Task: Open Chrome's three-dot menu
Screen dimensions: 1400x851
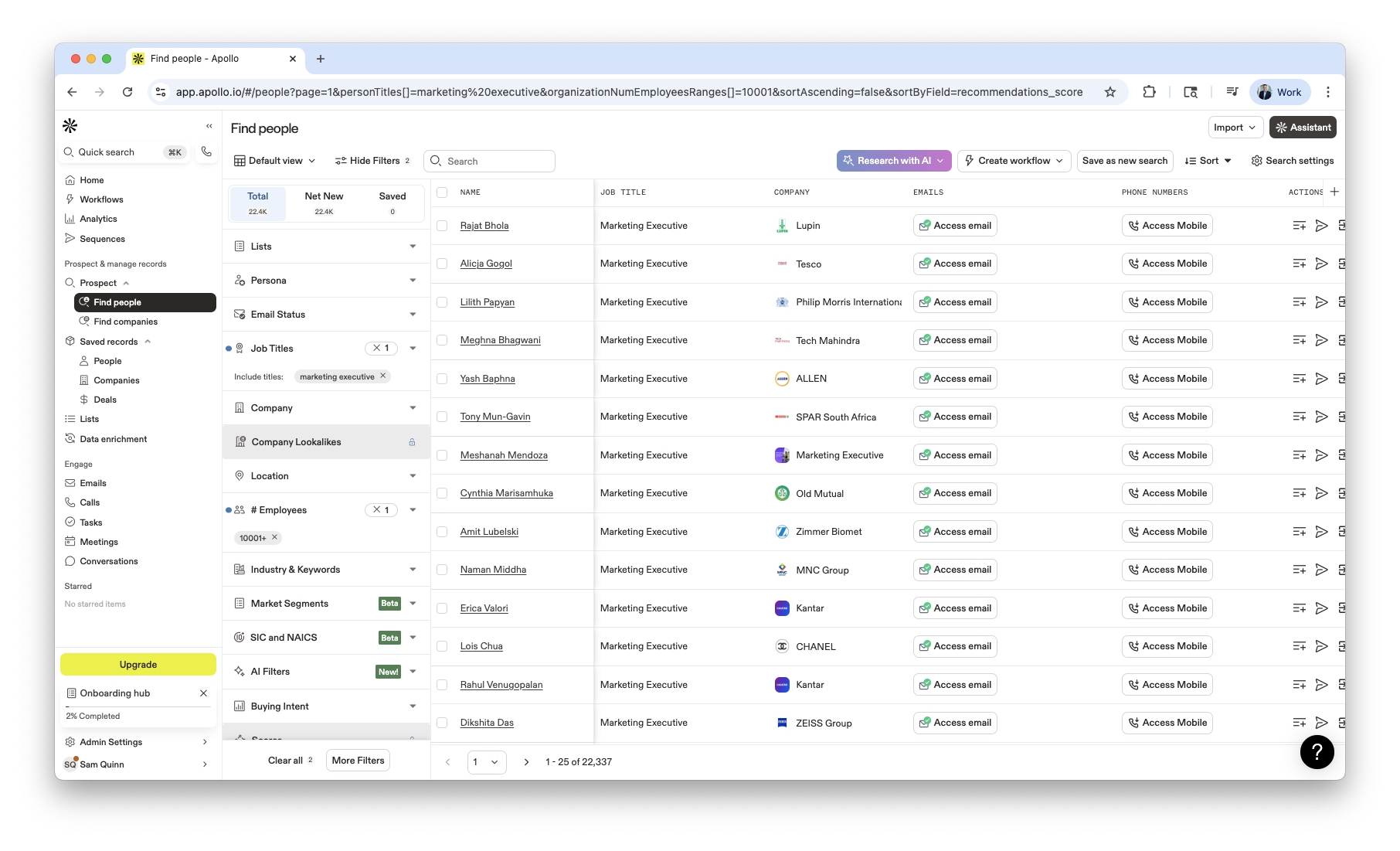Action: click(1328, 92)
